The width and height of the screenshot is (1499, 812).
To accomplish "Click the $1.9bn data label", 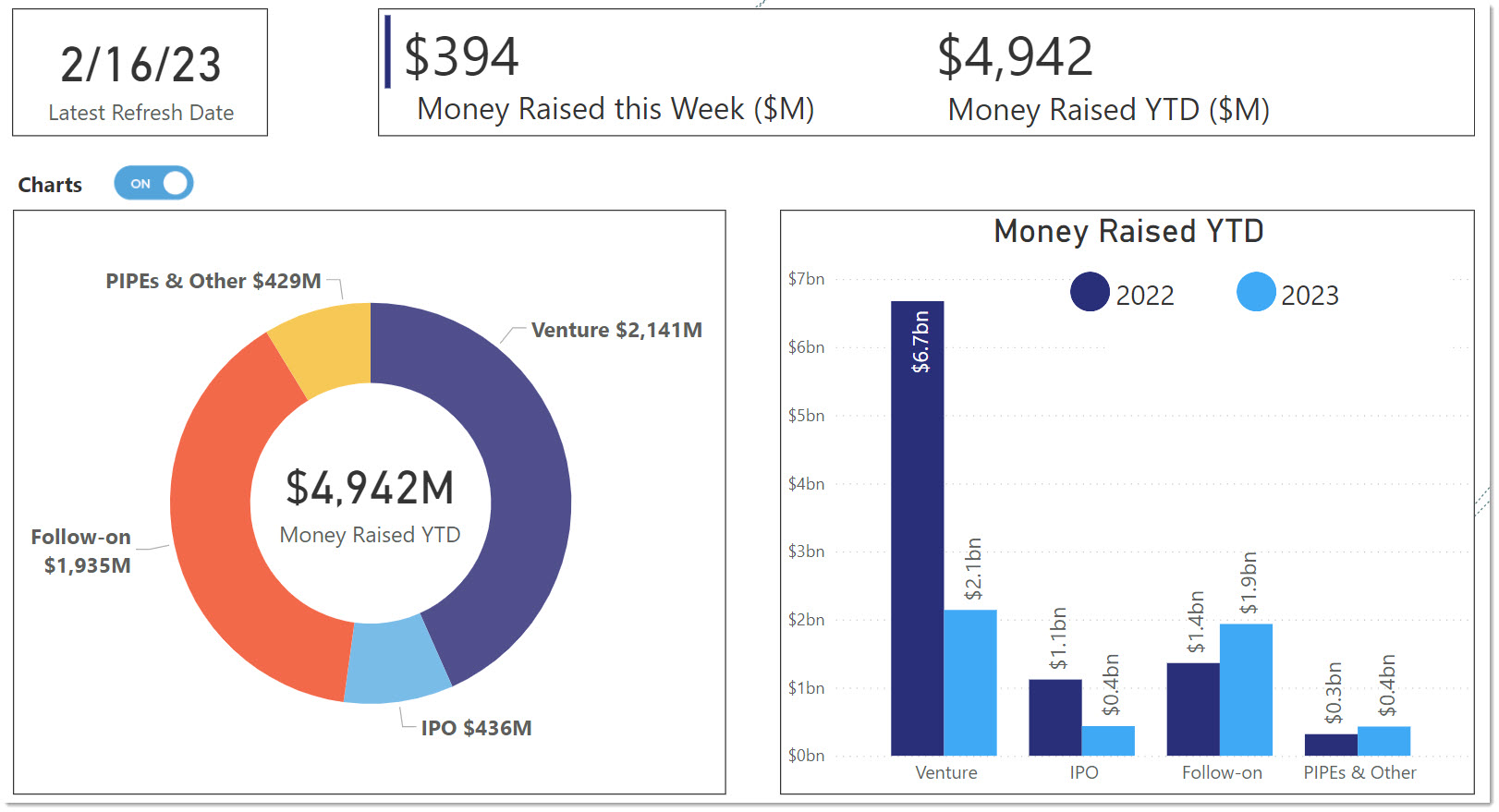I will coord(1249,583).
